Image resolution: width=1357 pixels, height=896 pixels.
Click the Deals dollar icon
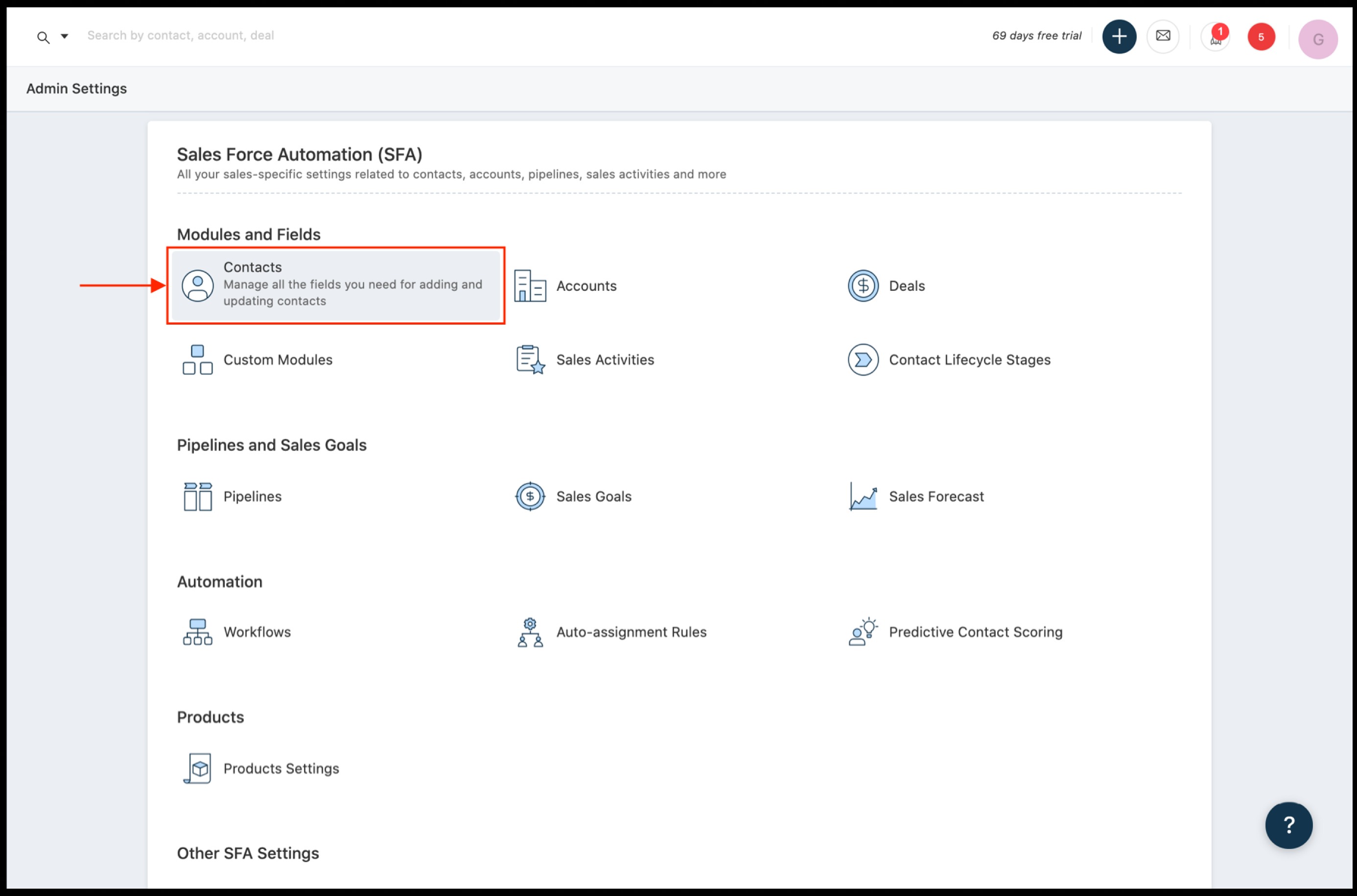[863, 286]
